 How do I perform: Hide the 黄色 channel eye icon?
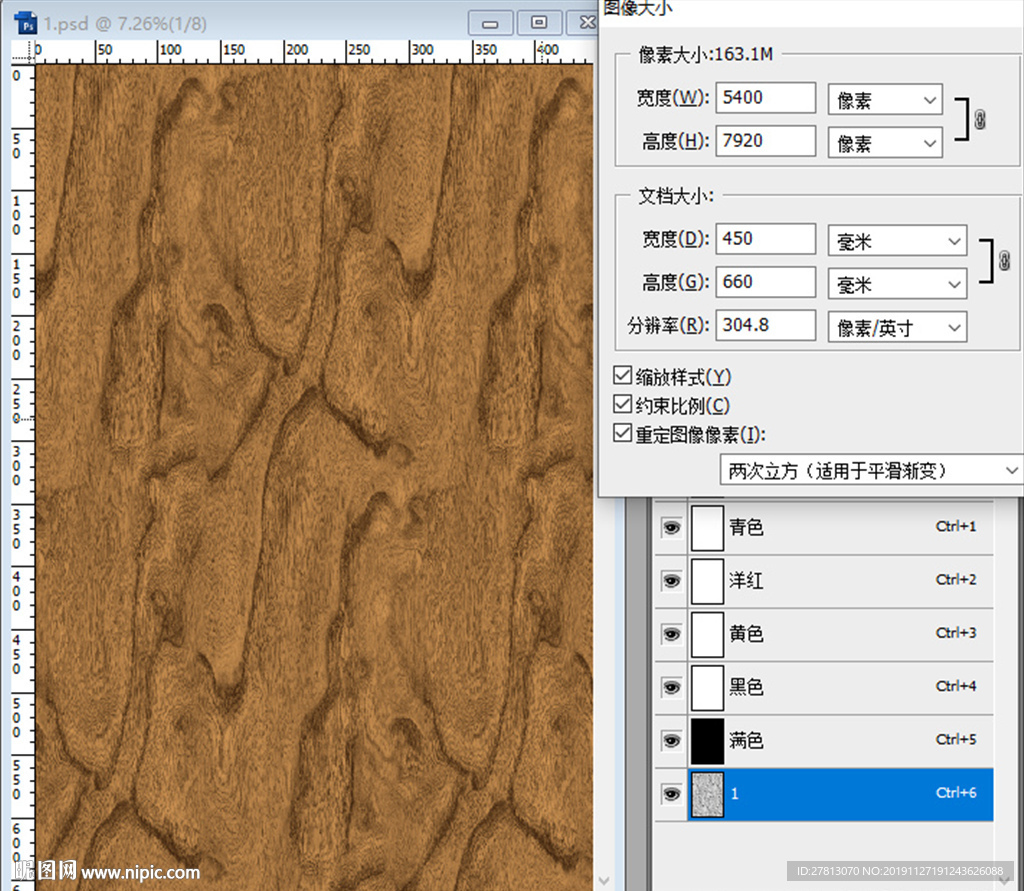[x=671, y=633]
